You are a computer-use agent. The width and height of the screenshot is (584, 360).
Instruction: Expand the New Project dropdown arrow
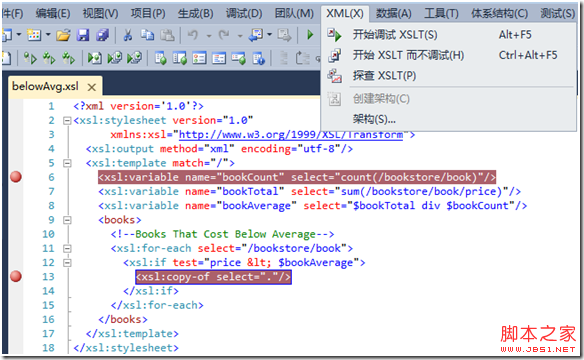18,35
